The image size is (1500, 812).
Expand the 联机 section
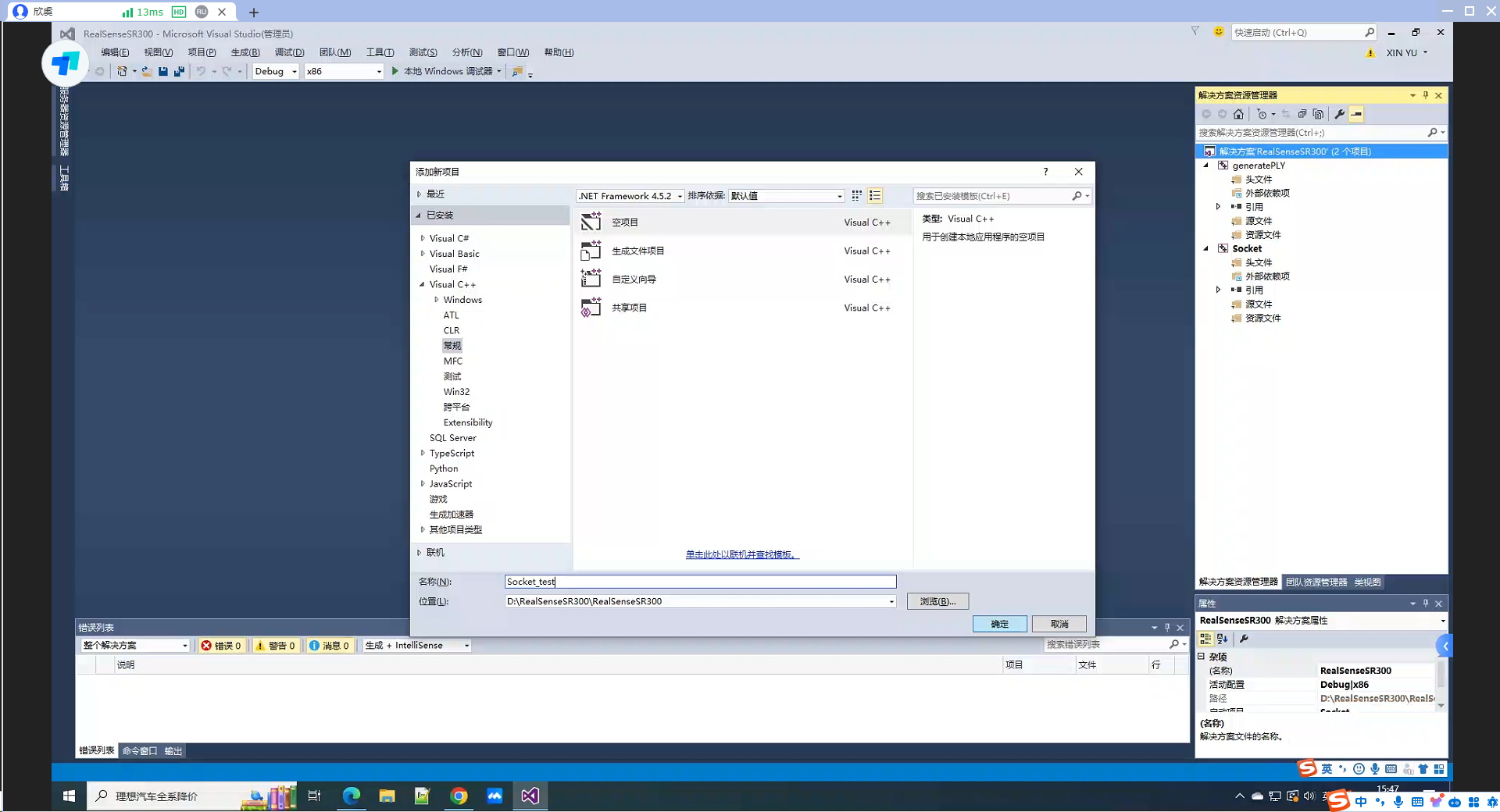click(x=419, y=553)
